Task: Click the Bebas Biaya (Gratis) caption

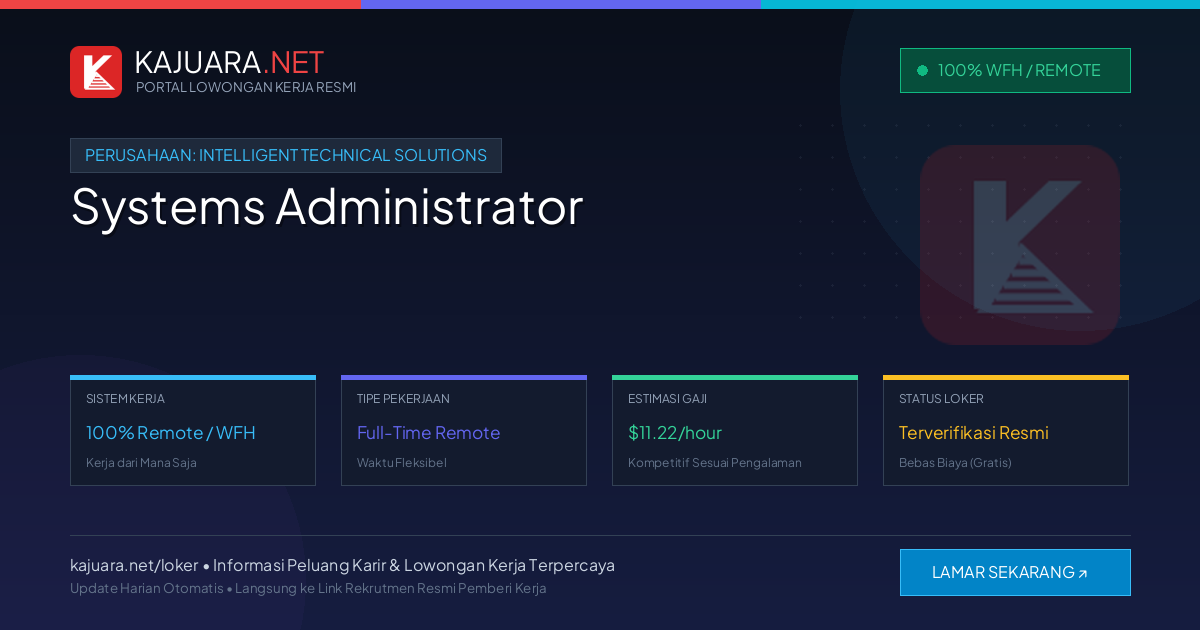Action: [955, 463]
